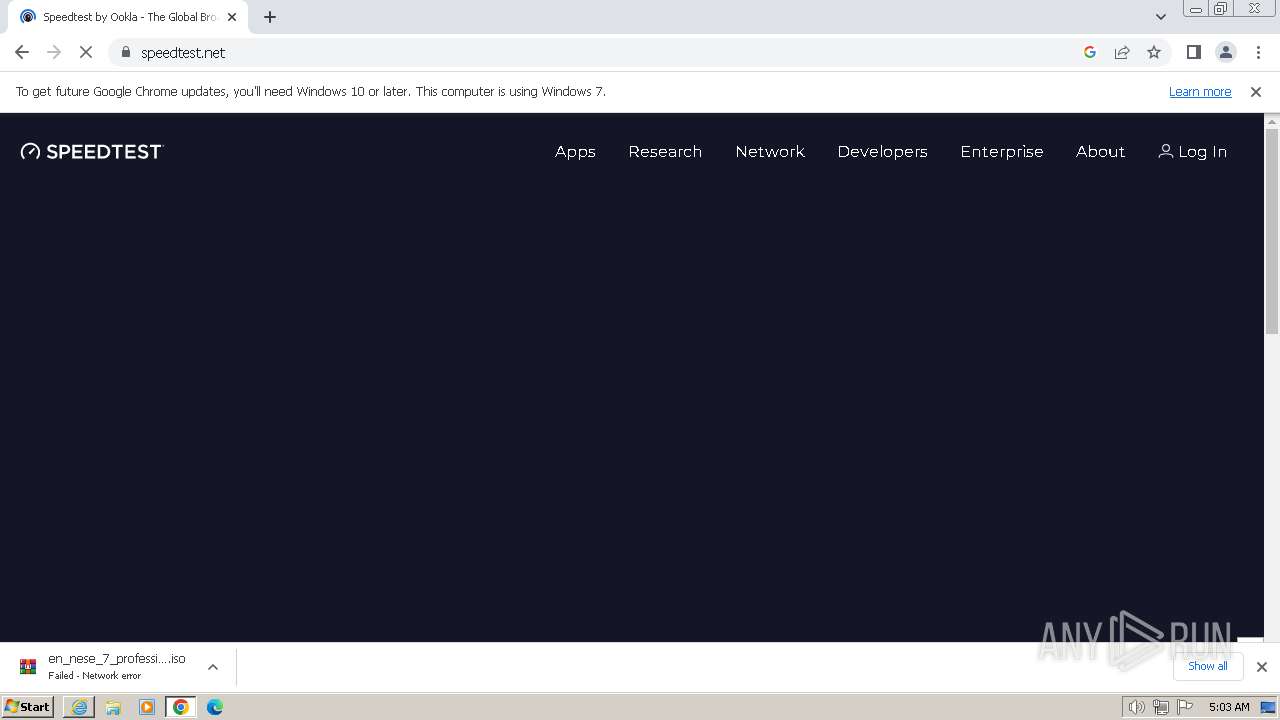Share this page icon
The height and width of the screenshot is (720, 1280).
click(x=1122, y=52)
